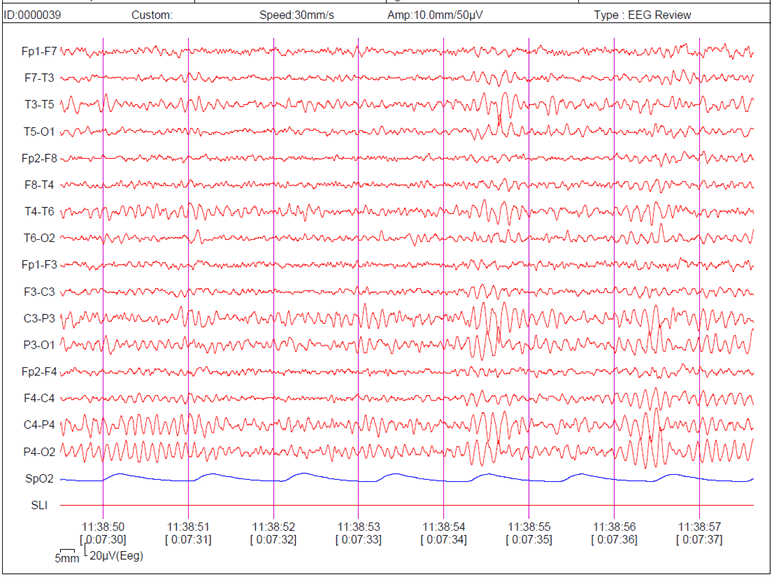Select the Fp1-F7 channel label
Screen dimensions: 774x577
(x=39, y=51)
